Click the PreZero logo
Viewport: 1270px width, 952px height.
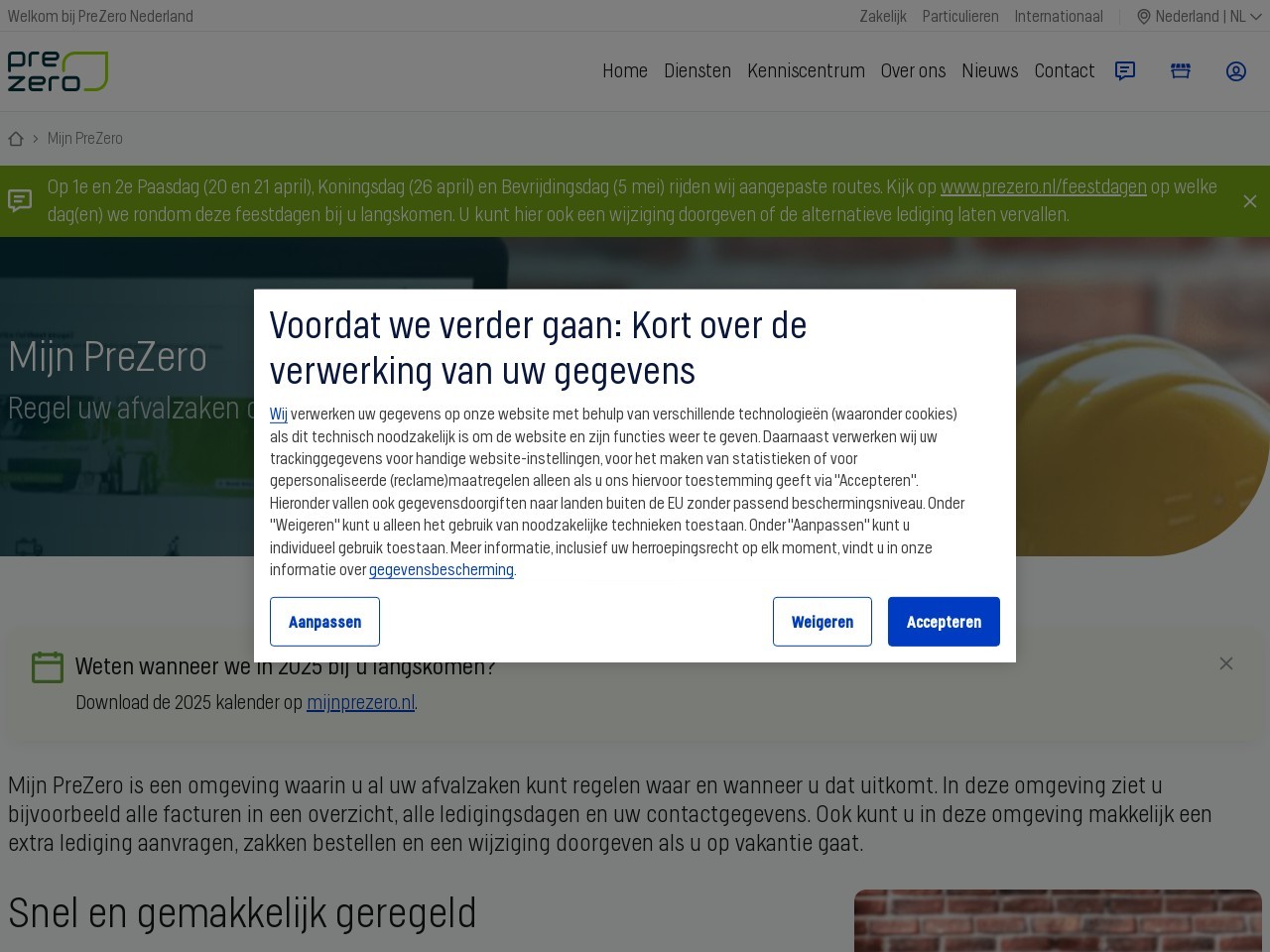(58, 71)
